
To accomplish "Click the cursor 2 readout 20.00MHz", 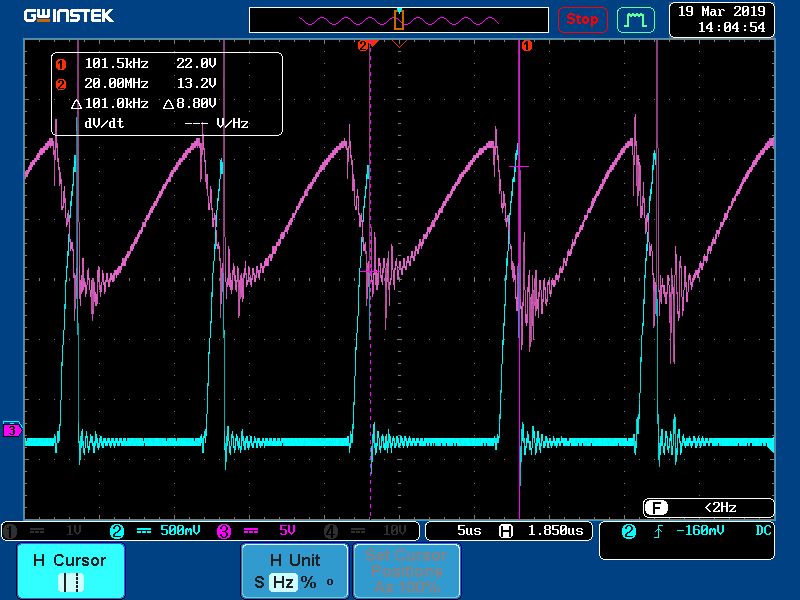I will tap(116, 83).
